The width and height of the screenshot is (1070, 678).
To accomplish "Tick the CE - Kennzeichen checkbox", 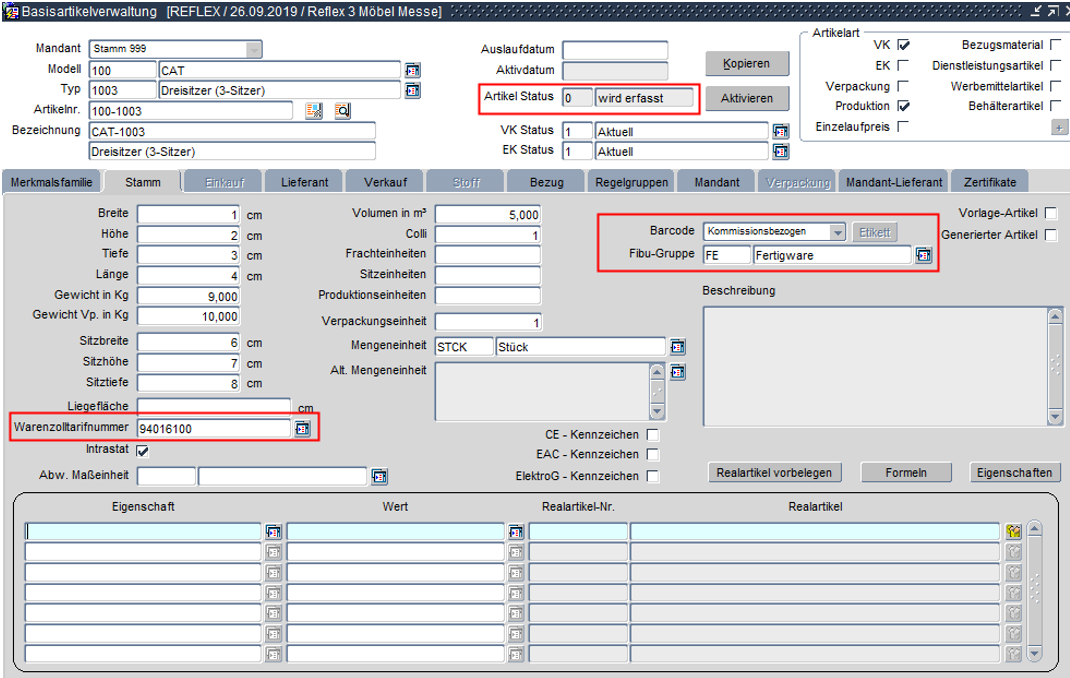I will (x=653, y=435).
